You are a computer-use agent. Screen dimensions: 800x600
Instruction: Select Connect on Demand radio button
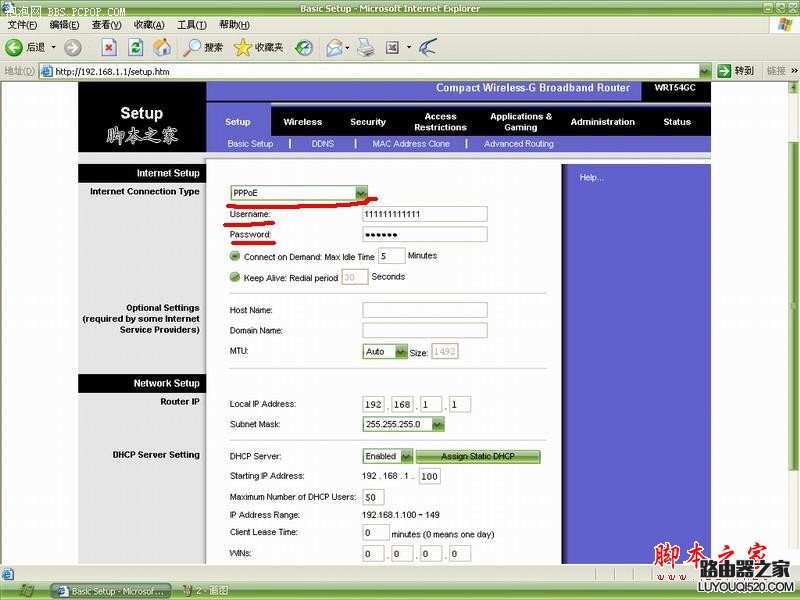click(x=235, y=256)
